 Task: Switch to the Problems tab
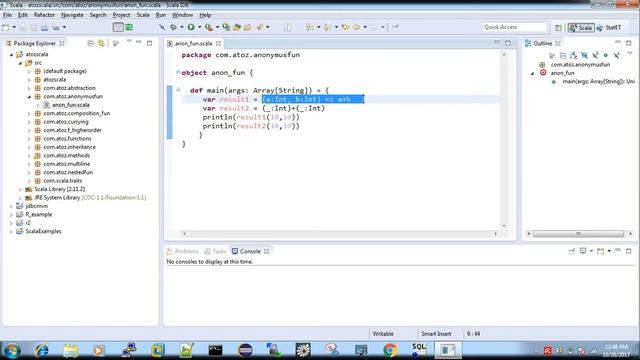click(182, 251)
